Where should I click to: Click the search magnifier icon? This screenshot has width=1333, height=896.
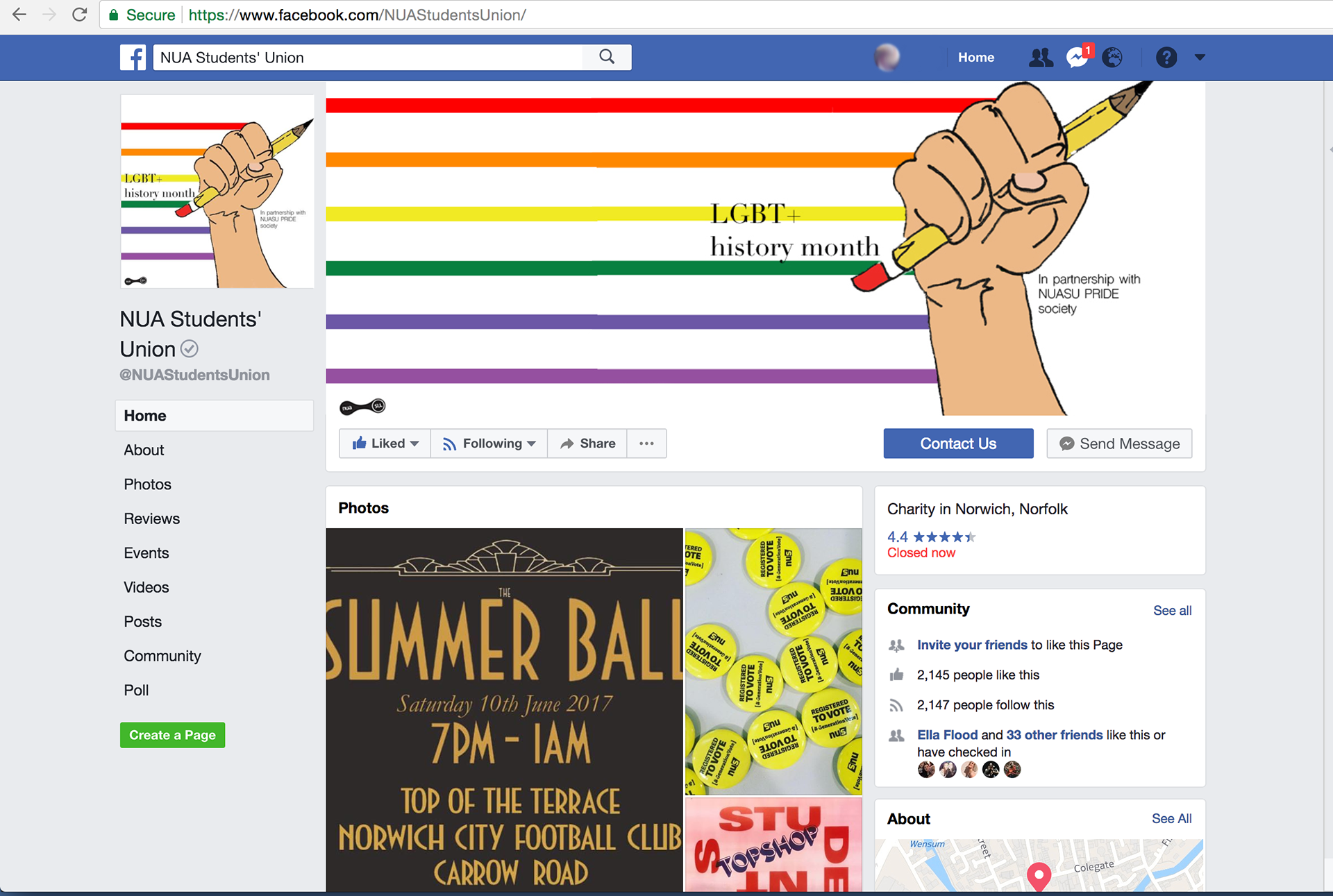pos(607,57)
